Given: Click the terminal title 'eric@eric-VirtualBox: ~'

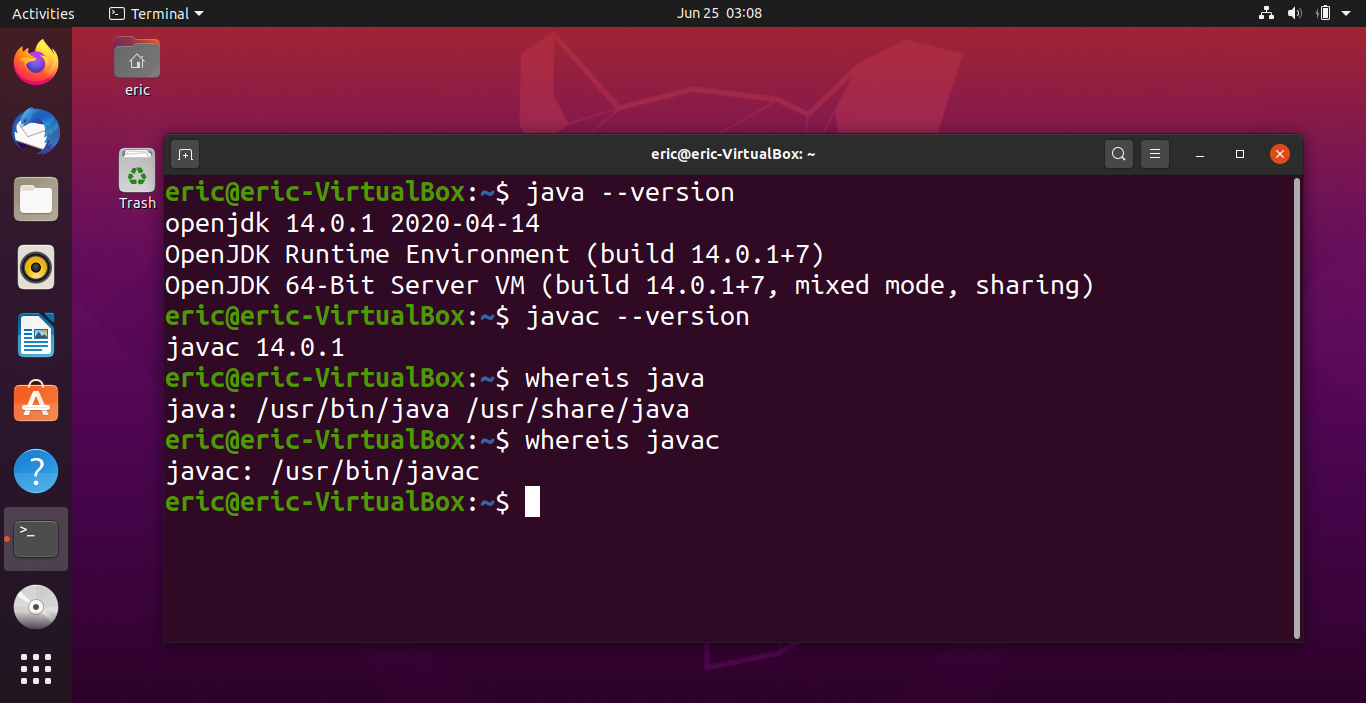Looking at the screenshot, I should tap(733, 154).
